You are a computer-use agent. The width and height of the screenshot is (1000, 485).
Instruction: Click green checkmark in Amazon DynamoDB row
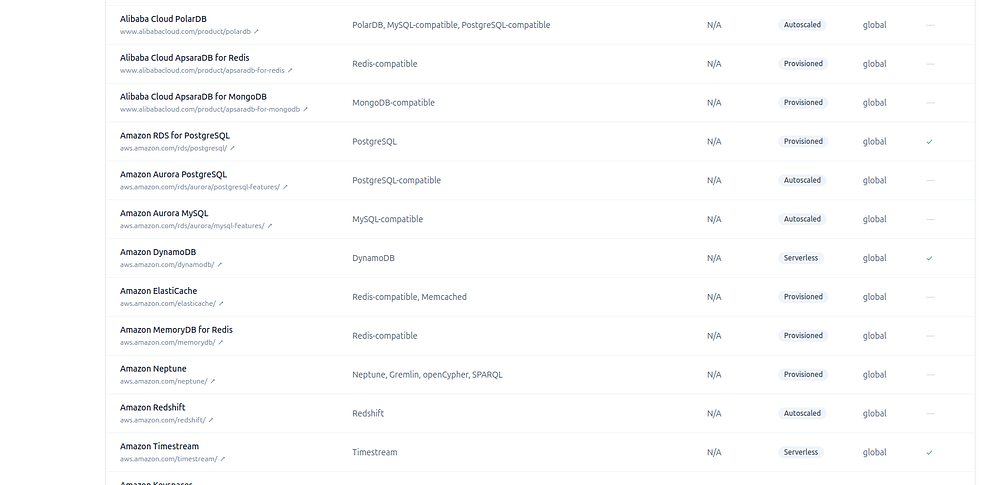coord(929,258)
